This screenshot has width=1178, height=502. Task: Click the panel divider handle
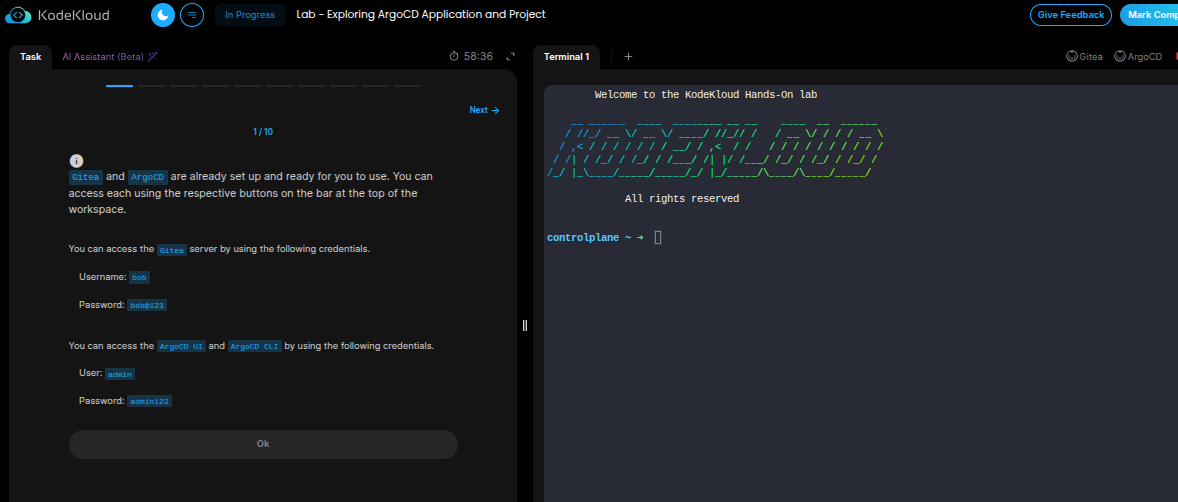click(525, 325)
